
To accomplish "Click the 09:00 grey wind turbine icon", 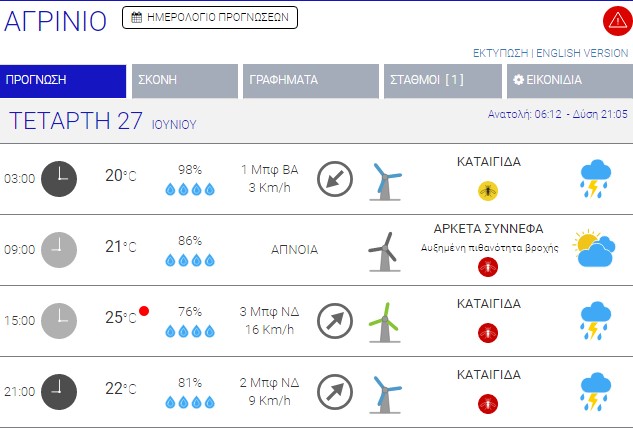I will coord(382,250).
